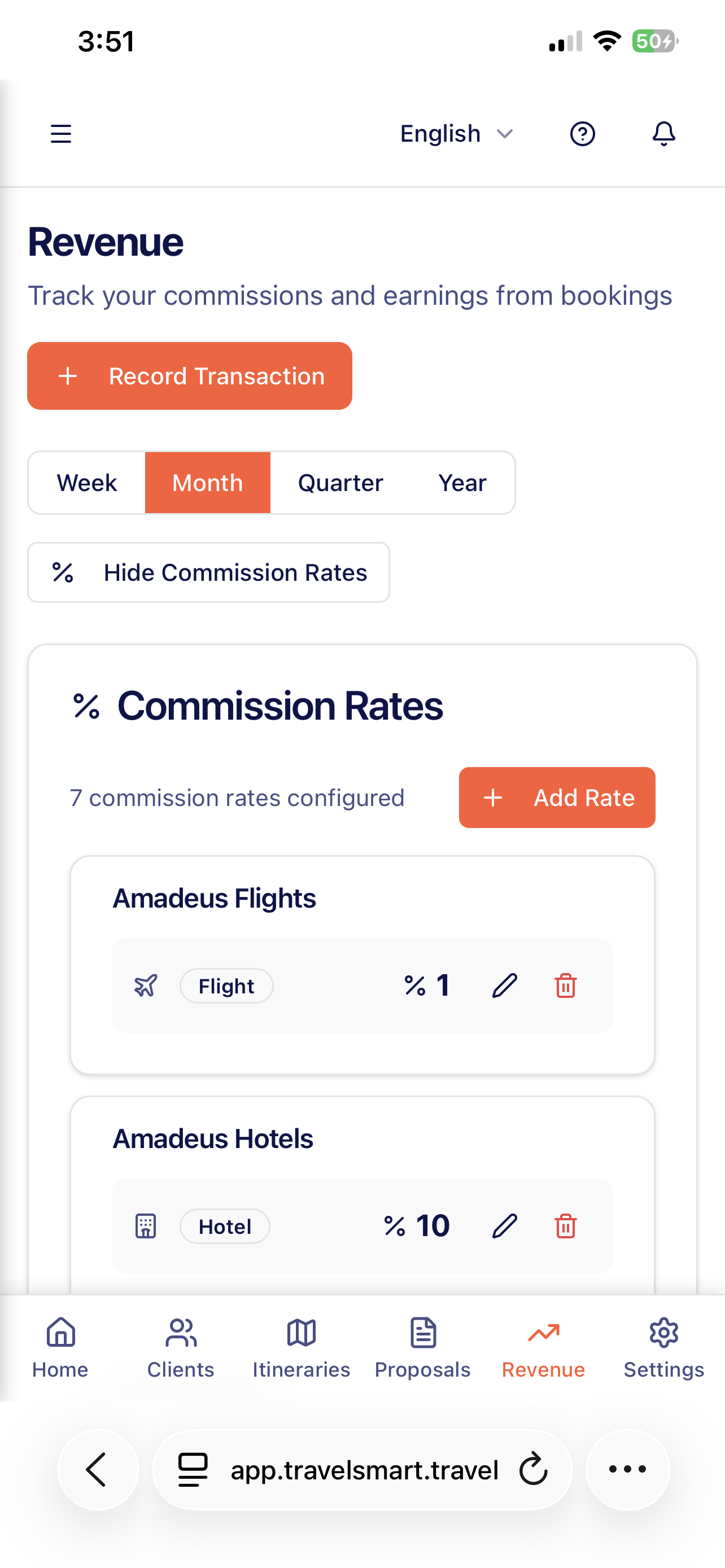Viewport: 725px width, 1568px height.
Task: Open the hamburger menu
Action: (60, 133)
